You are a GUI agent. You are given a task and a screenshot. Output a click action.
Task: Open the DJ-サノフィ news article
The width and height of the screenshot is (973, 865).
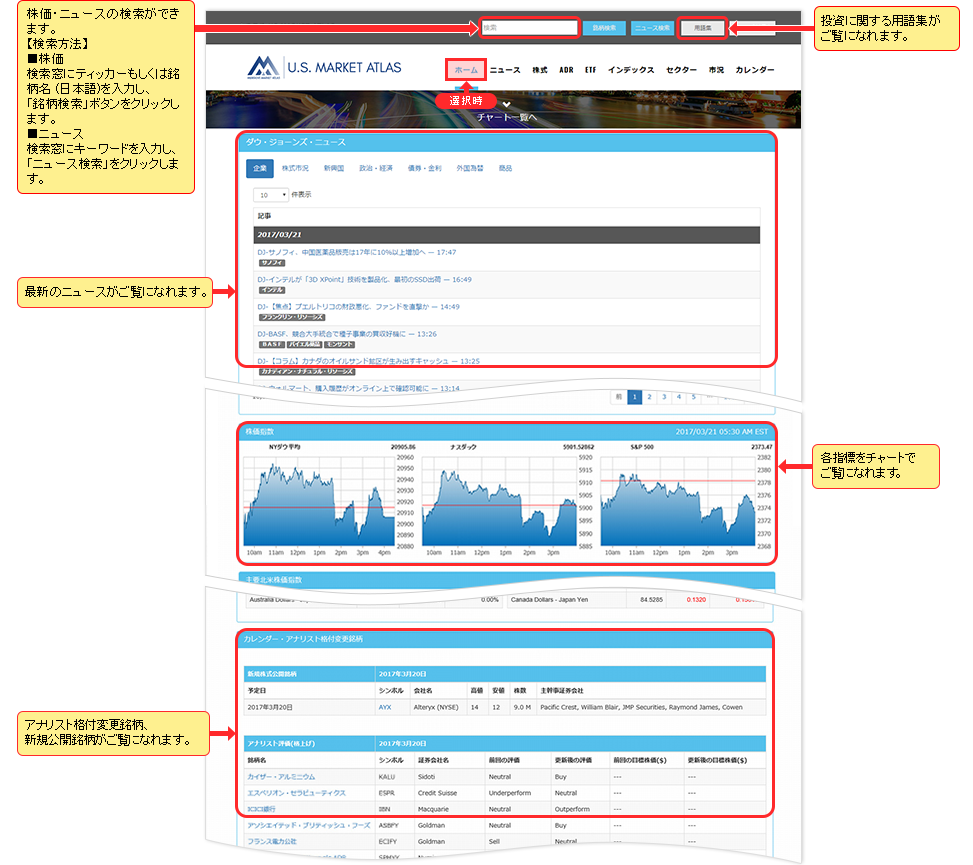(357, 253)
